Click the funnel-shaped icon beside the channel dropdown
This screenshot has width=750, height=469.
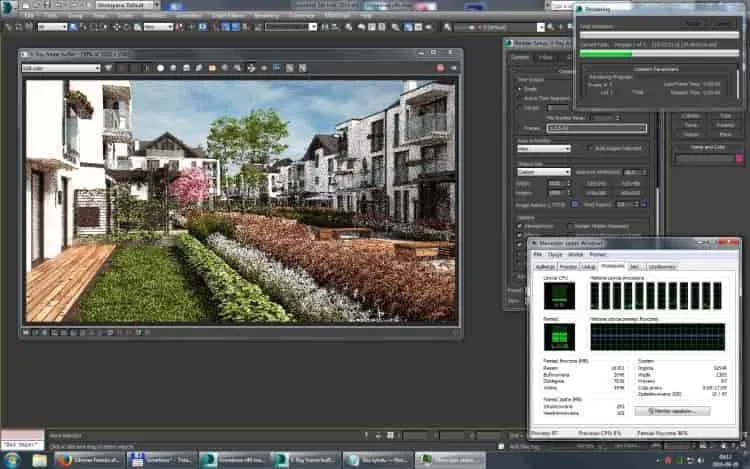tap(109, 68)
